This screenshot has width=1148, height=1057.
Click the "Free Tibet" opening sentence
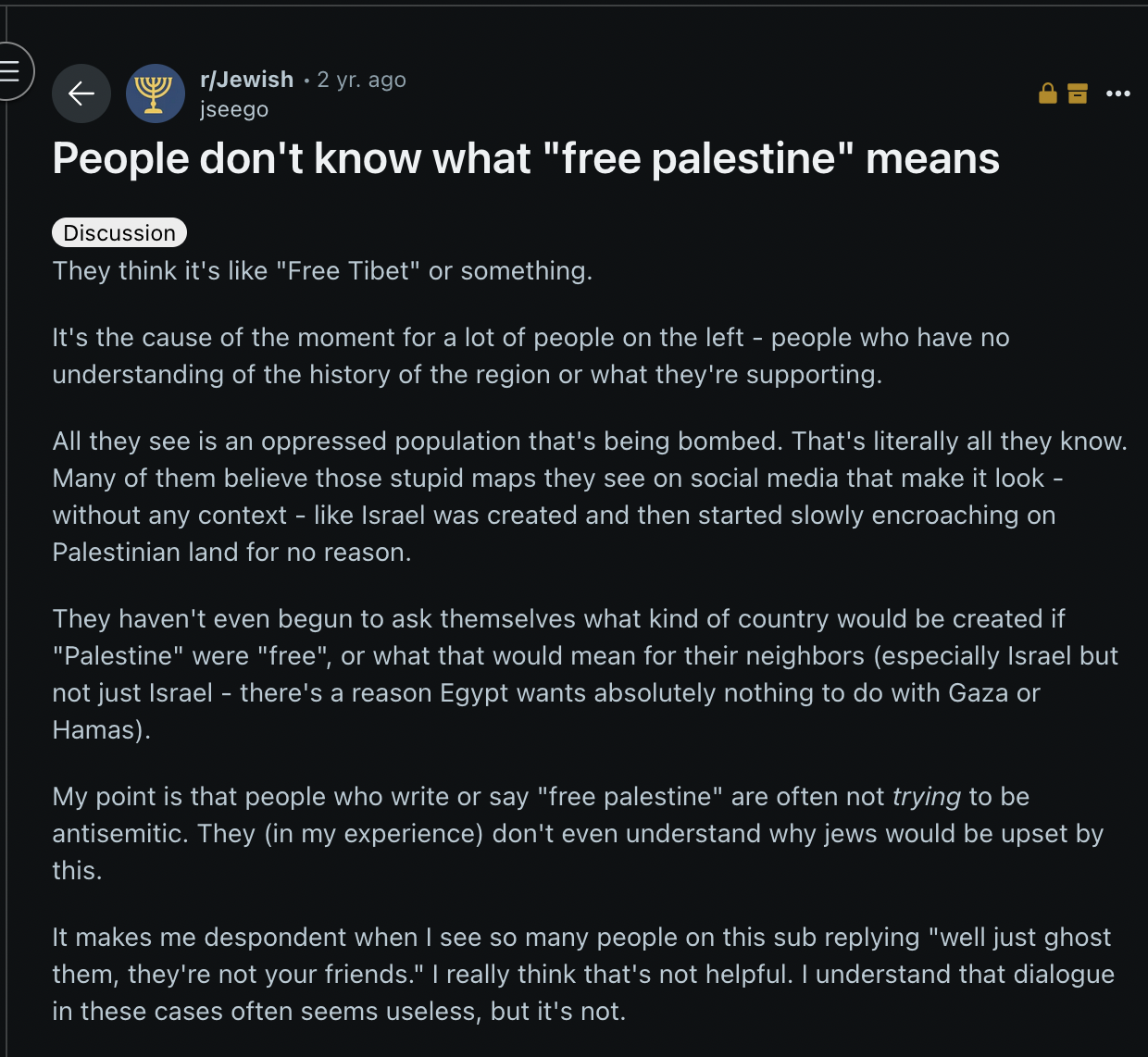click(x=322, y=271)
